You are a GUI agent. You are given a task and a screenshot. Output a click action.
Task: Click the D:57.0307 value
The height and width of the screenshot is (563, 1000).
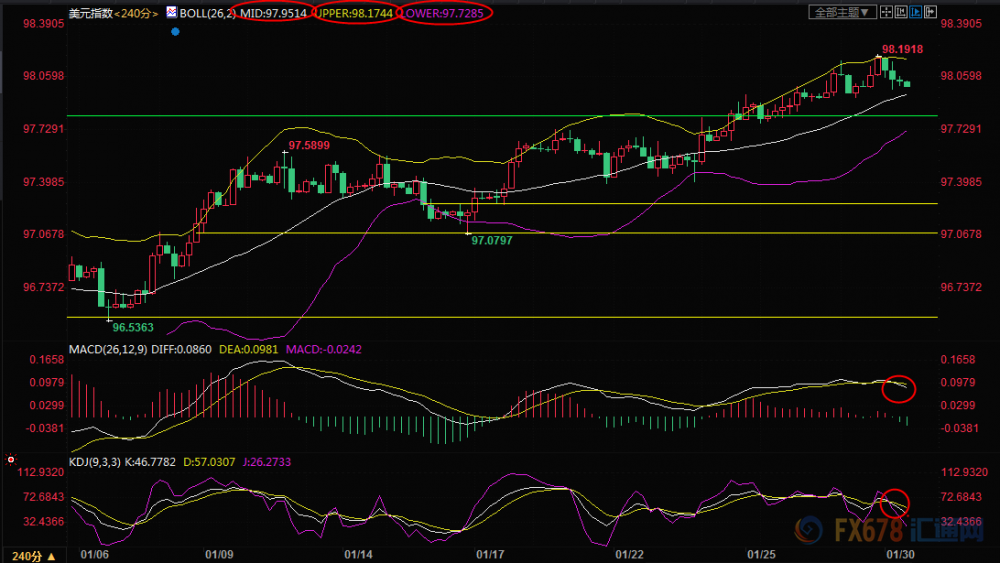click(x=209, y=462)
